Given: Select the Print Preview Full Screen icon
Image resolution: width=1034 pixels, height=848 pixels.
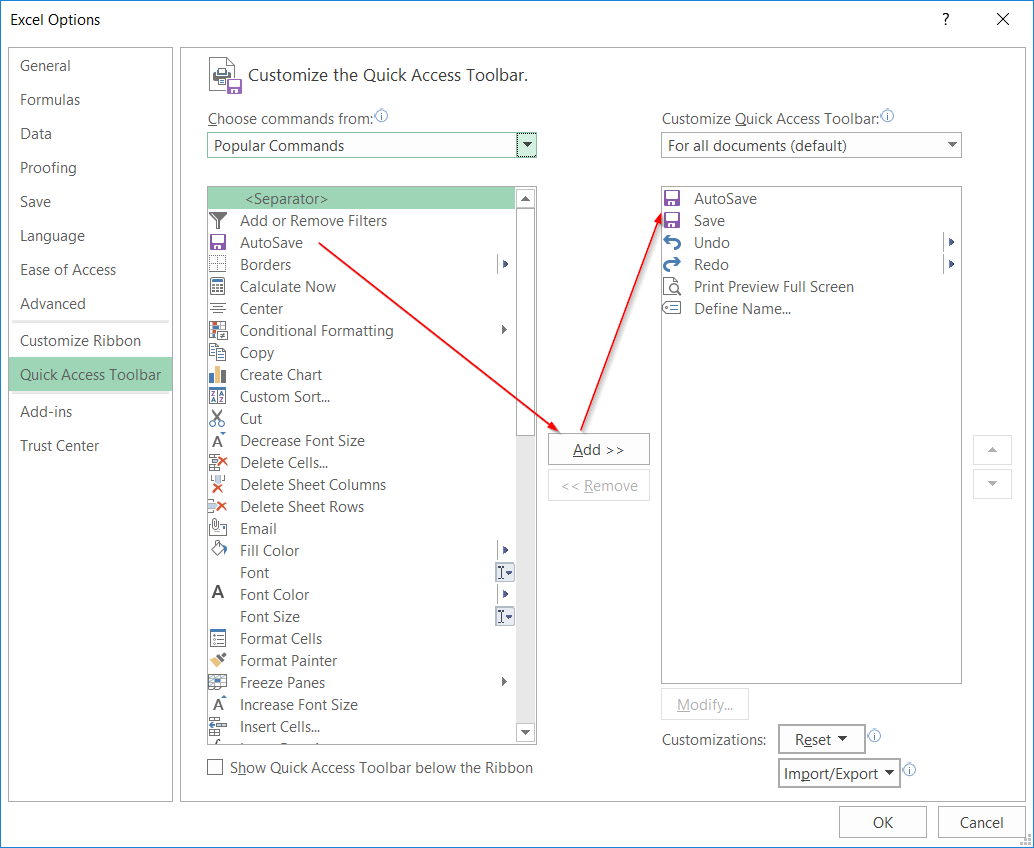Looking at the screenshot, I should point(672,287).
